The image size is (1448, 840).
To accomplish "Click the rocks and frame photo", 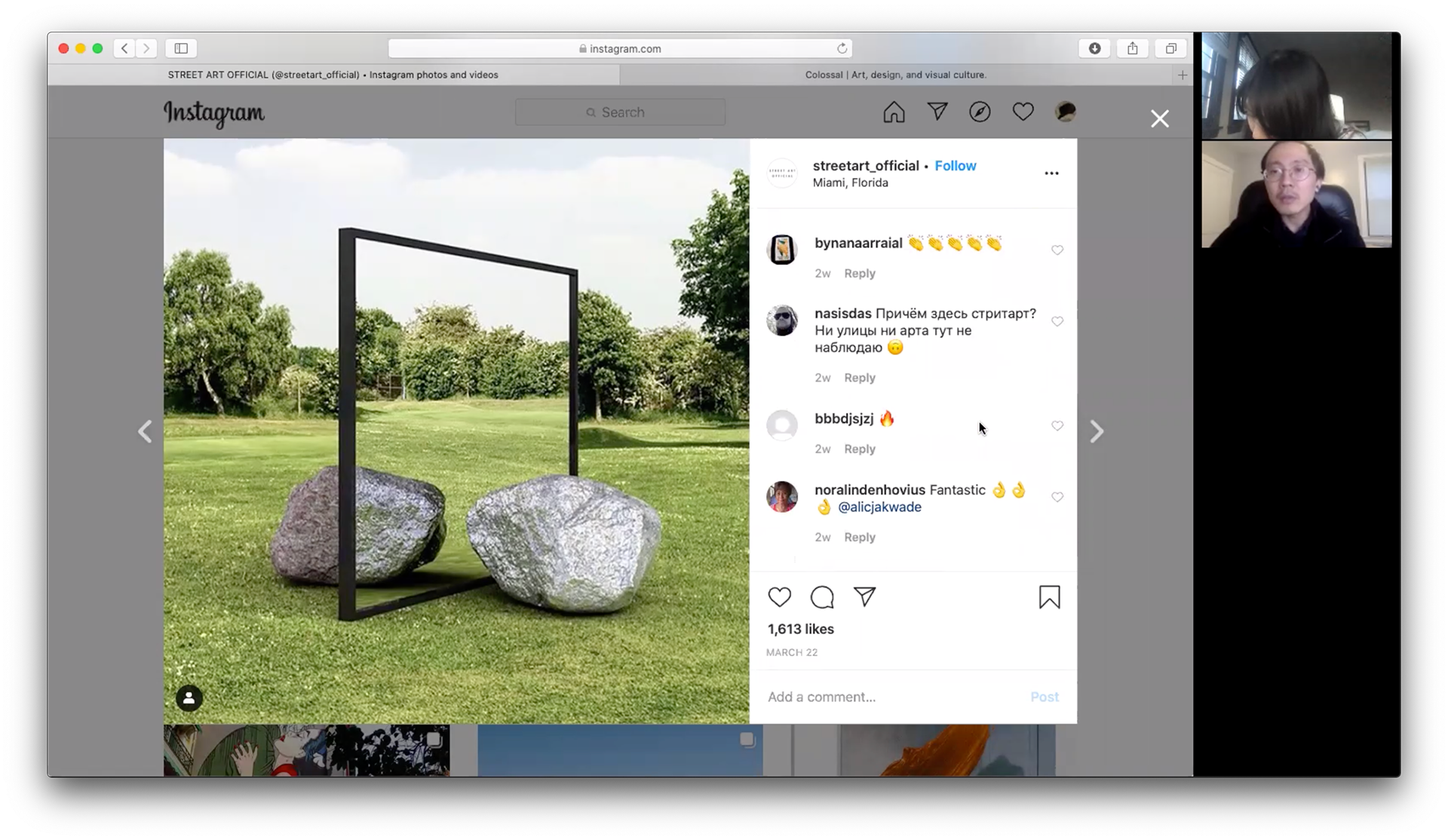I will pyautogui.click(x=456, y=431).
